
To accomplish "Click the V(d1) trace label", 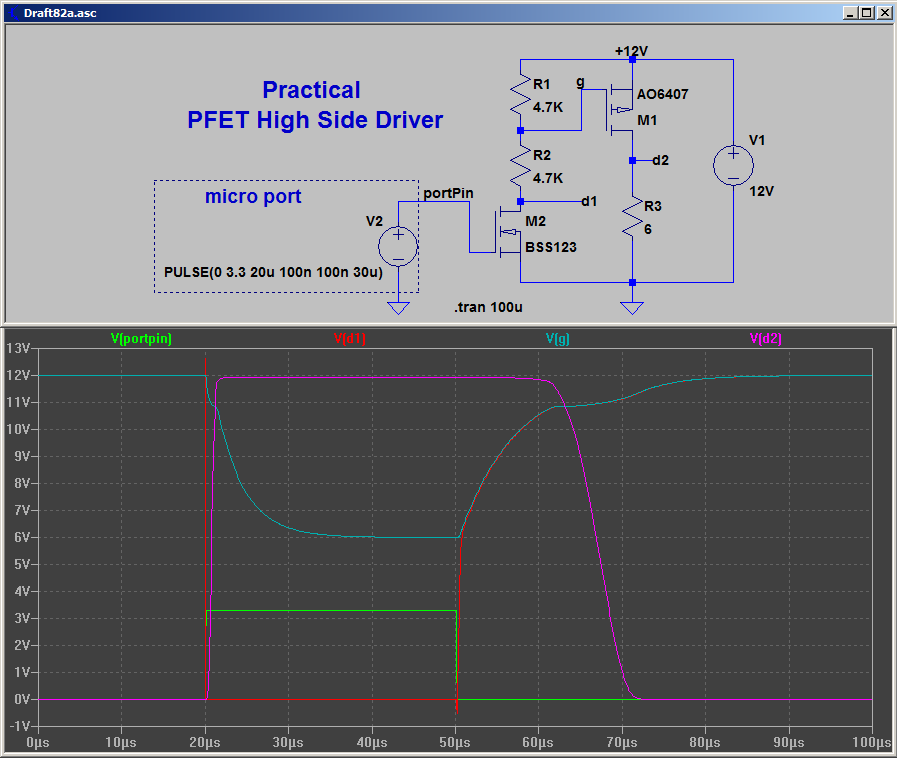I will click(x=350, y=339).
